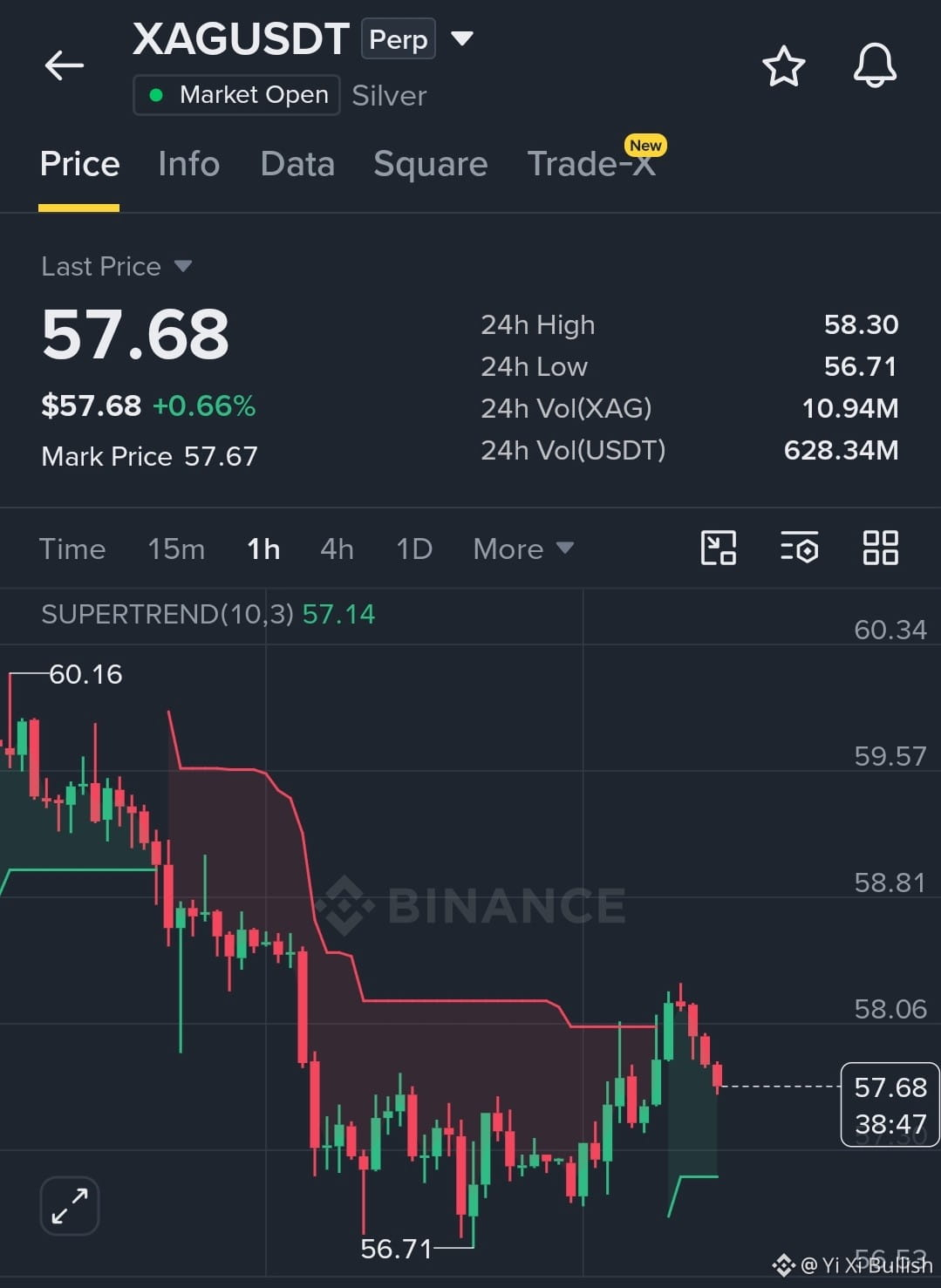
Task: Tap the 60.16 high marker on chart
Action: point(85,674)
